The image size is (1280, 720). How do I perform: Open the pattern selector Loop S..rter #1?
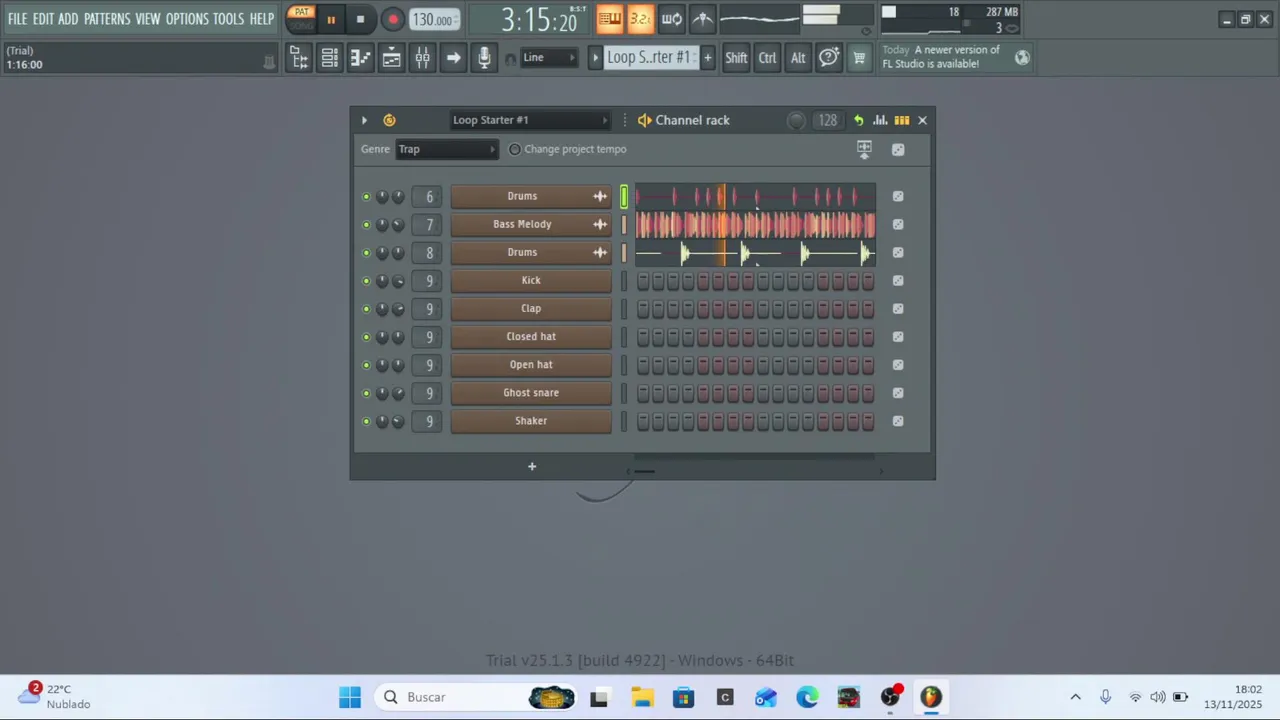tap(649, 58)
